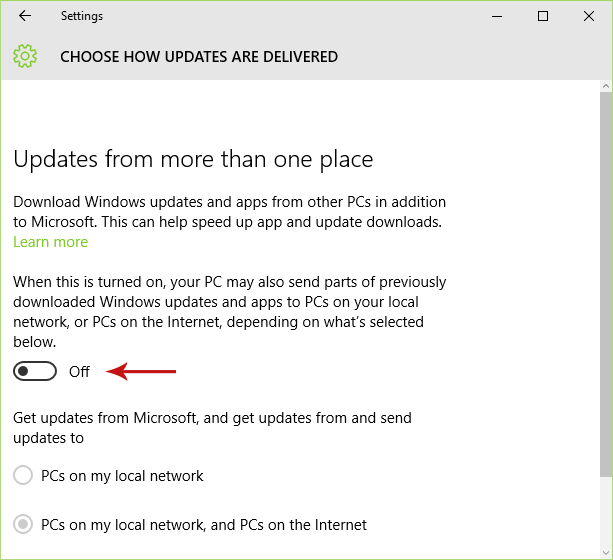The height and width of the screenshot is (560, 613).
Task: Turn on the update sharing toggle switch
Action: (36, 372)
